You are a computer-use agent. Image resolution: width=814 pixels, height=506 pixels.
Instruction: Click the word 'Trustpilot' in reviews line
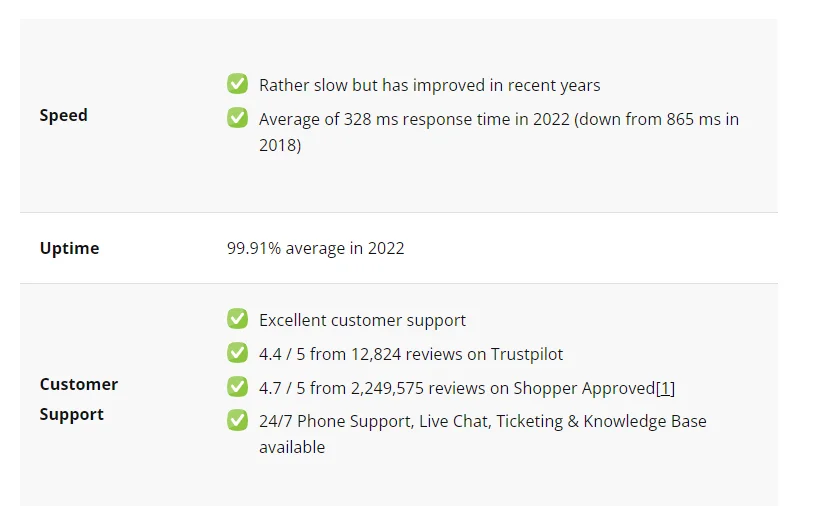click(x=526, y=354)
